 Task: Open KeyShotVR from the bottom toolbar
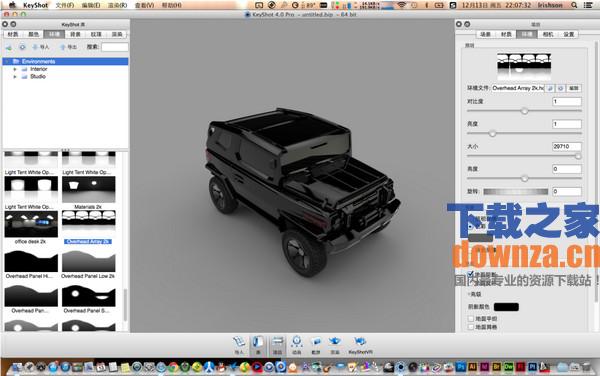pos(360,345)
